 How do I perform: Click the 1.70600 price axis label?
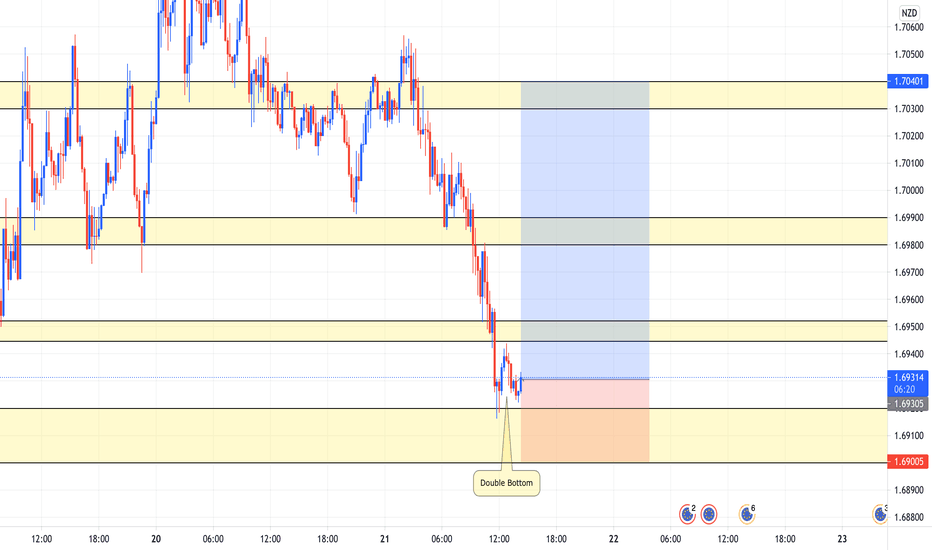909,27
